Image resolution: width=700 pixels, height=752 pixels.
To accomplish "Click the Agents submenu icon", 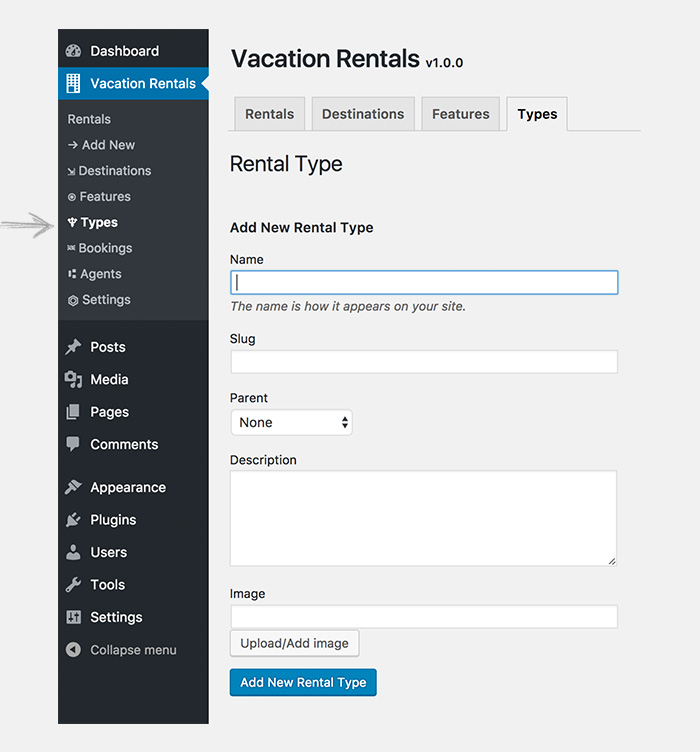I will 72,274.
